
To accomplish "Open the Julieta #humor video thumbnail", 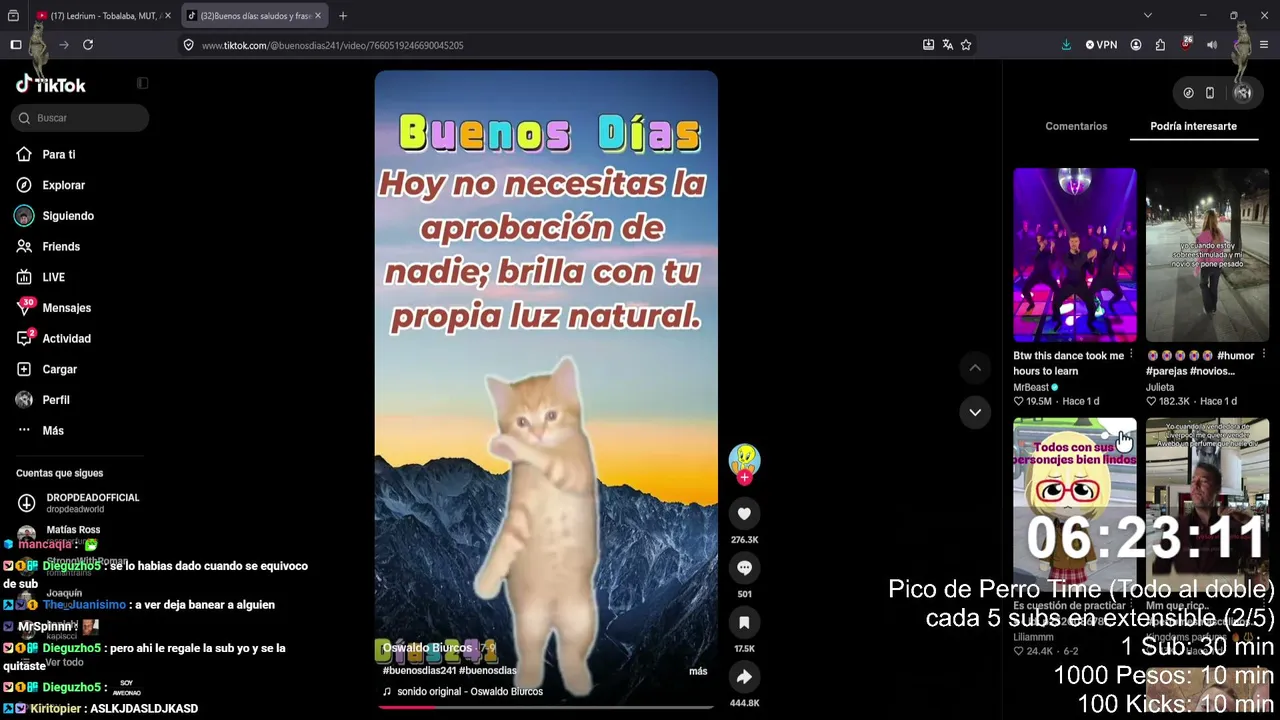I will (x=1208, y=255).
